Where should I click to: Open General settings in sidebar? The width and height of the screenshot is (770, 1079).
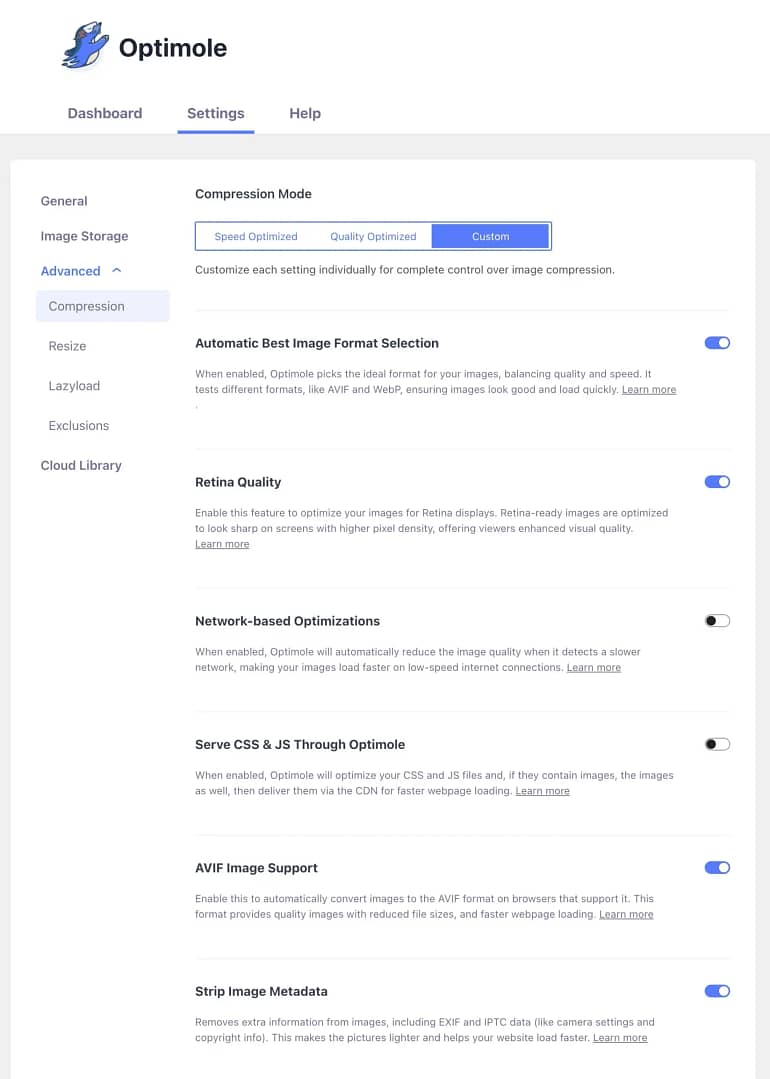64,201
